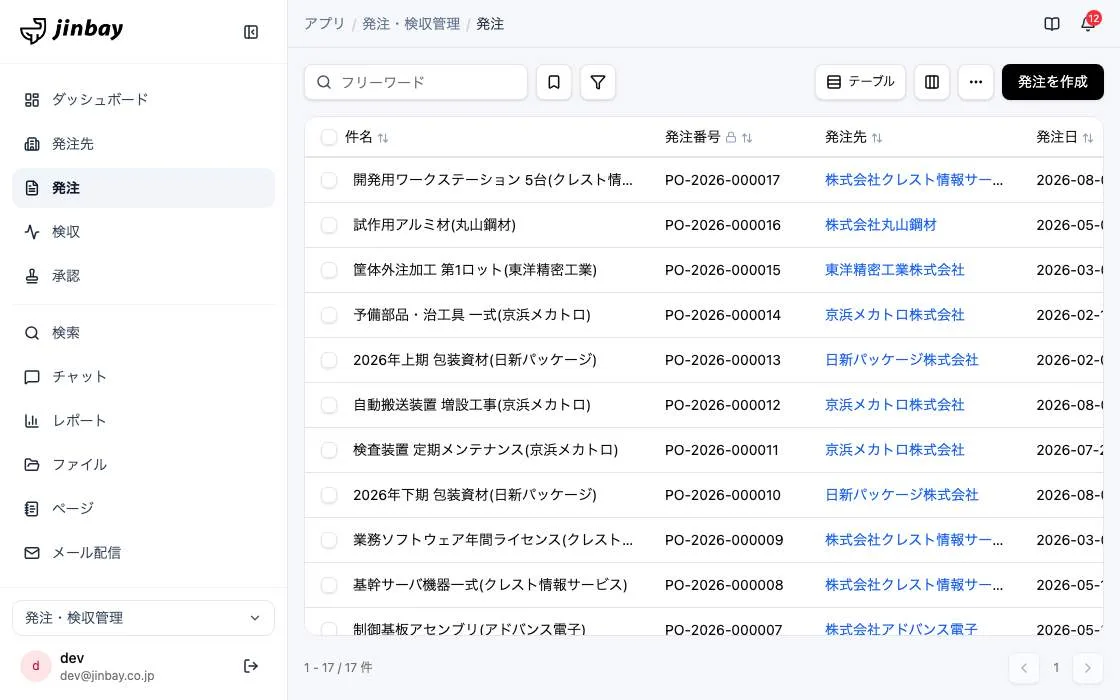1120x700 pixels.
Task: Select 発注 in sidebar
Action: click(144, 188)
